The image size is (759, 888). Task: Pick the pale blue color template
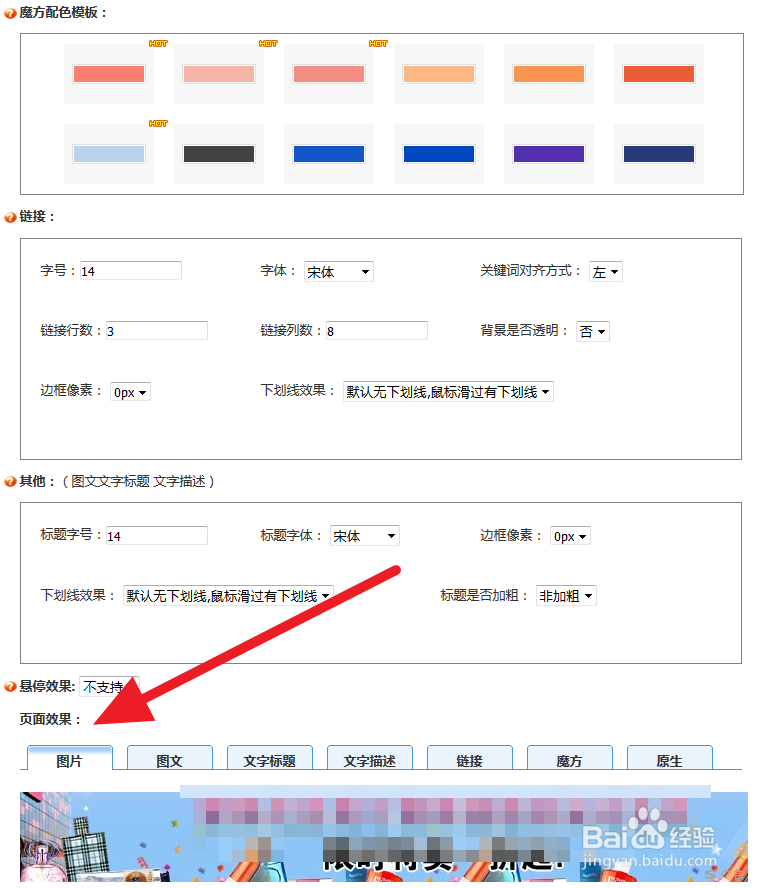109,154
